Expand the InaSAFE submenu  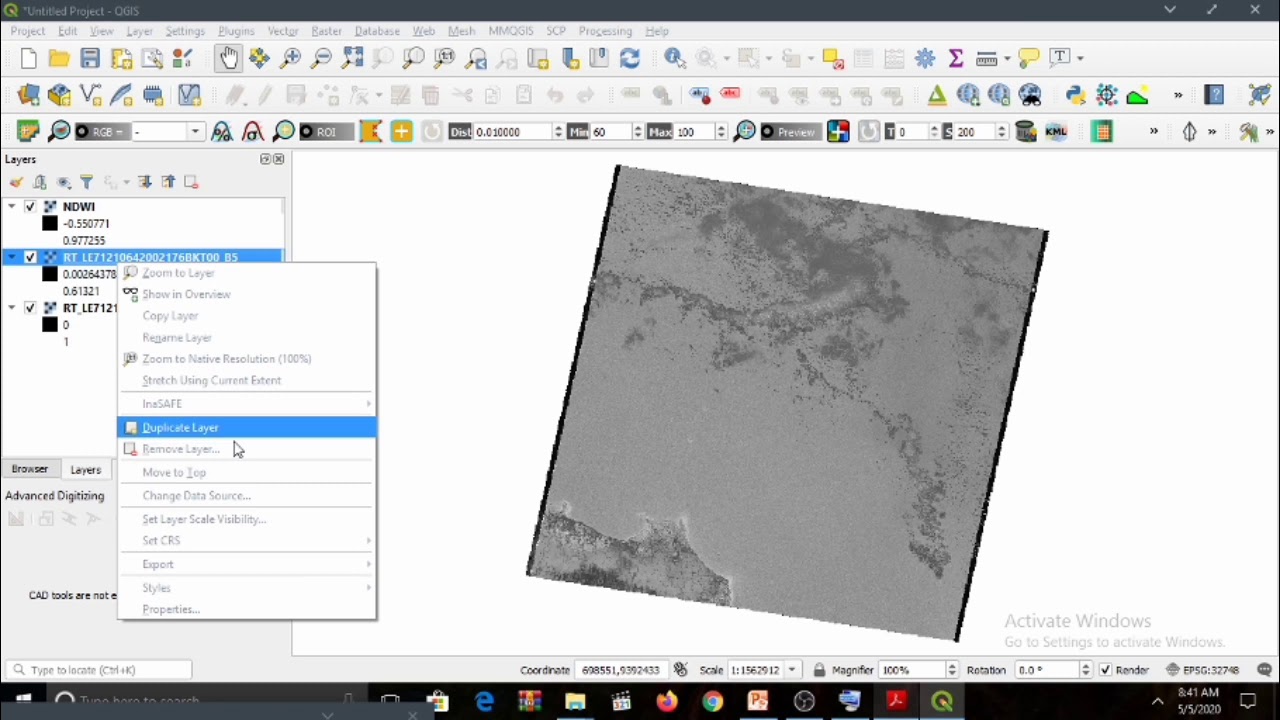click(246, 404)
